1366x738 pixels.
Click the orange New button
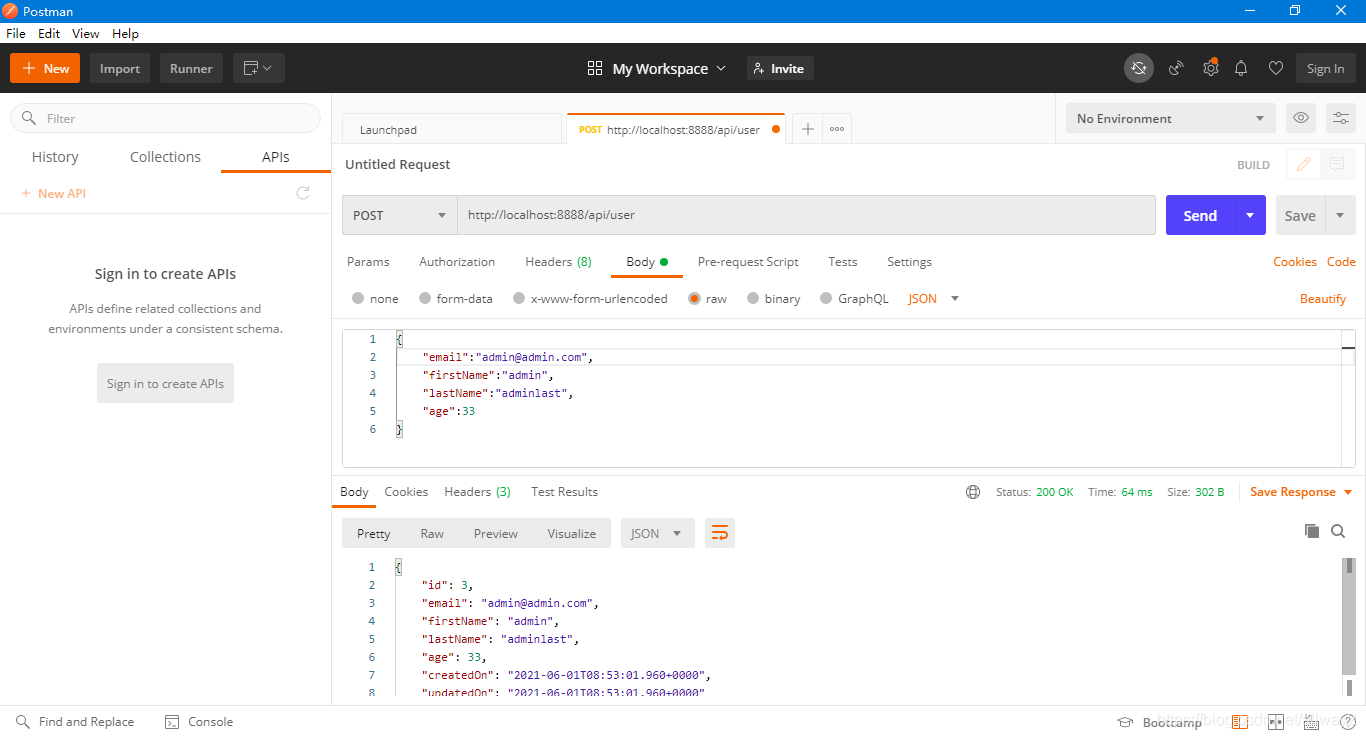tap(45, 68)
